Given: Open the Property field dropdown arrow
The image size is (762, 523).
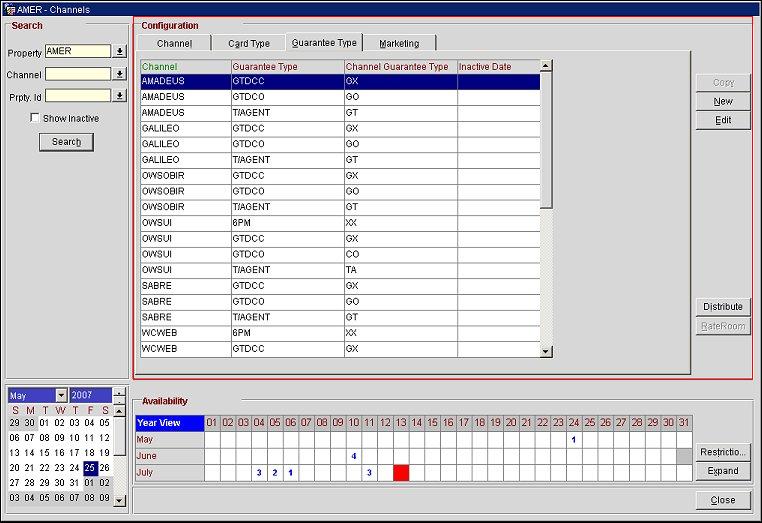Looking at the screenshot, I should (120, 51).
